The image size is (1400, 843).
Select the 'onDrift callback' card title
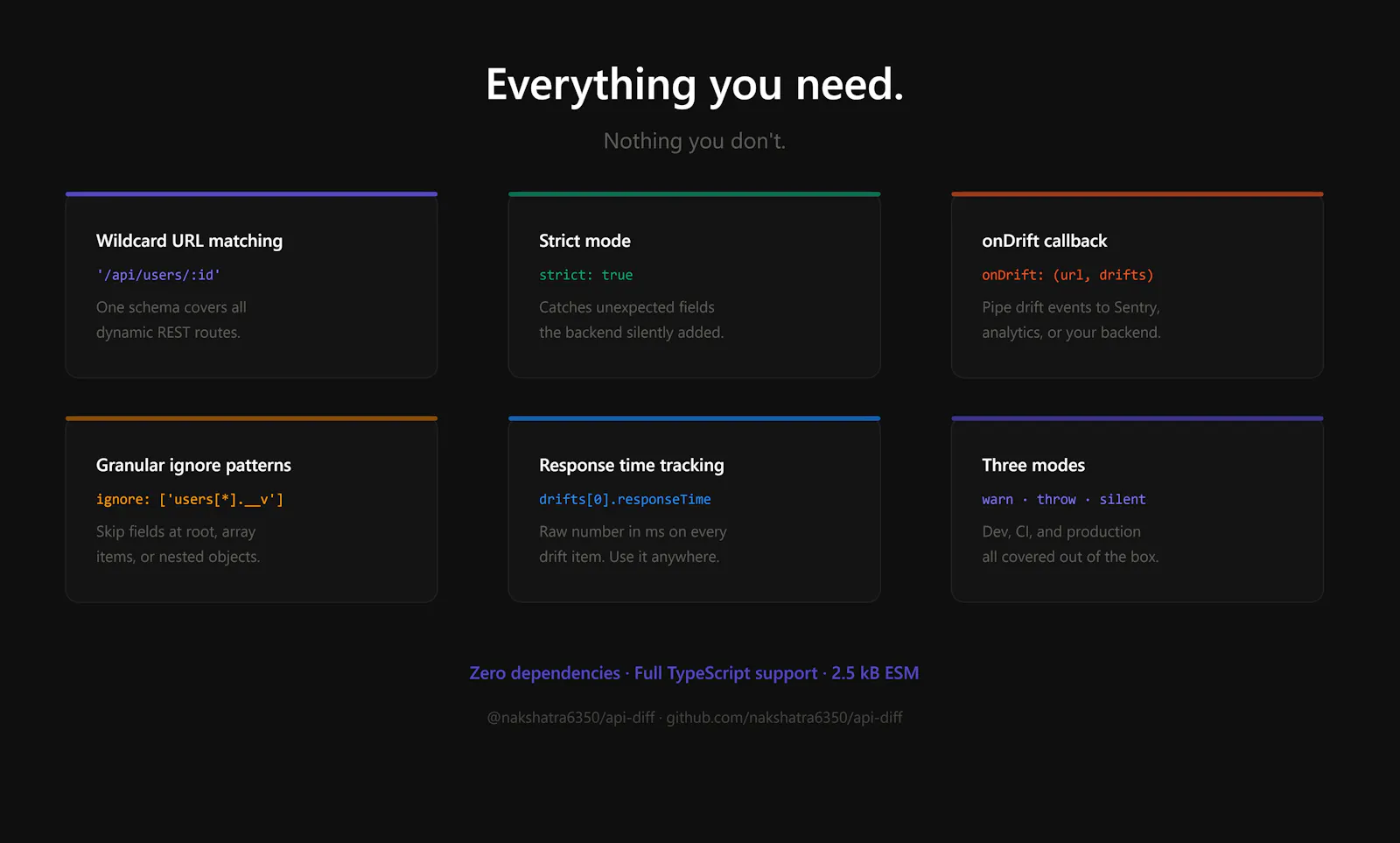click(x=1044, y=241)
